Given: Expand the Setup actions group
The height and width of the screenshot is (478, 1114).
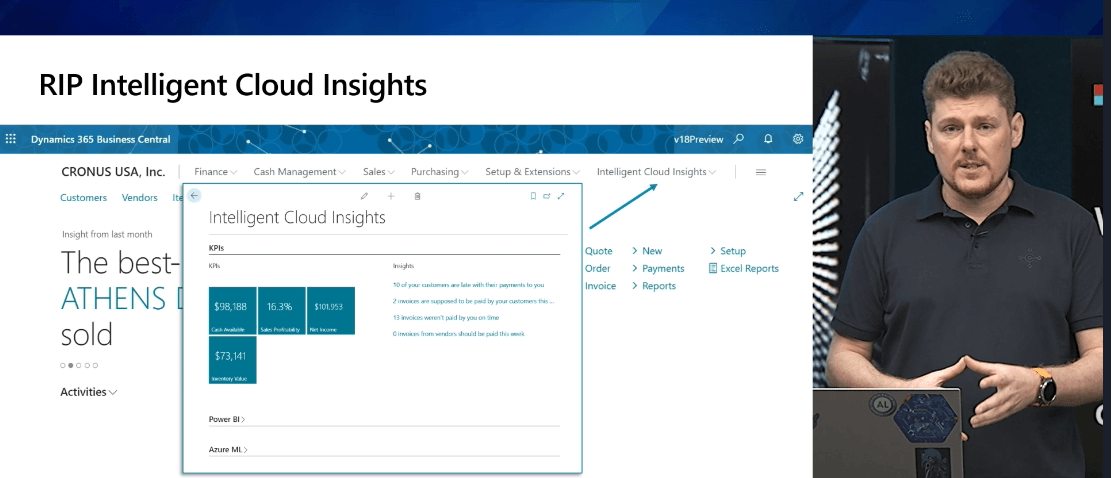Looking at the screenshot, I should [x=728, y=251].
